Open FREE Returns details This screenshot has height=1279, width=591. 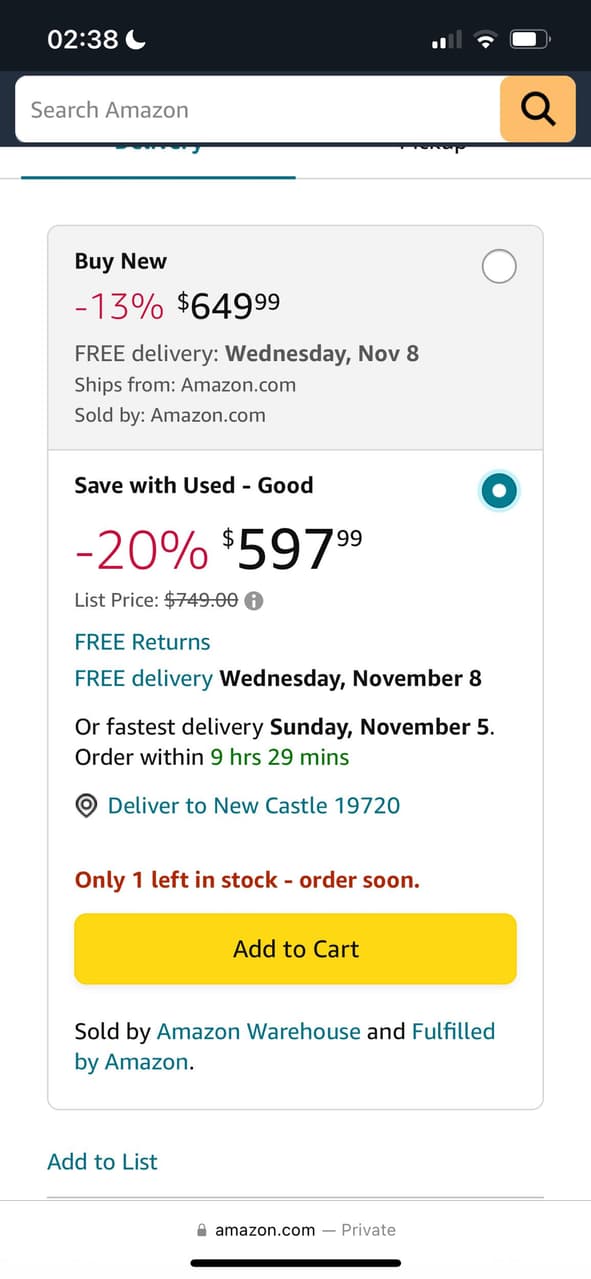click(142, 641)
